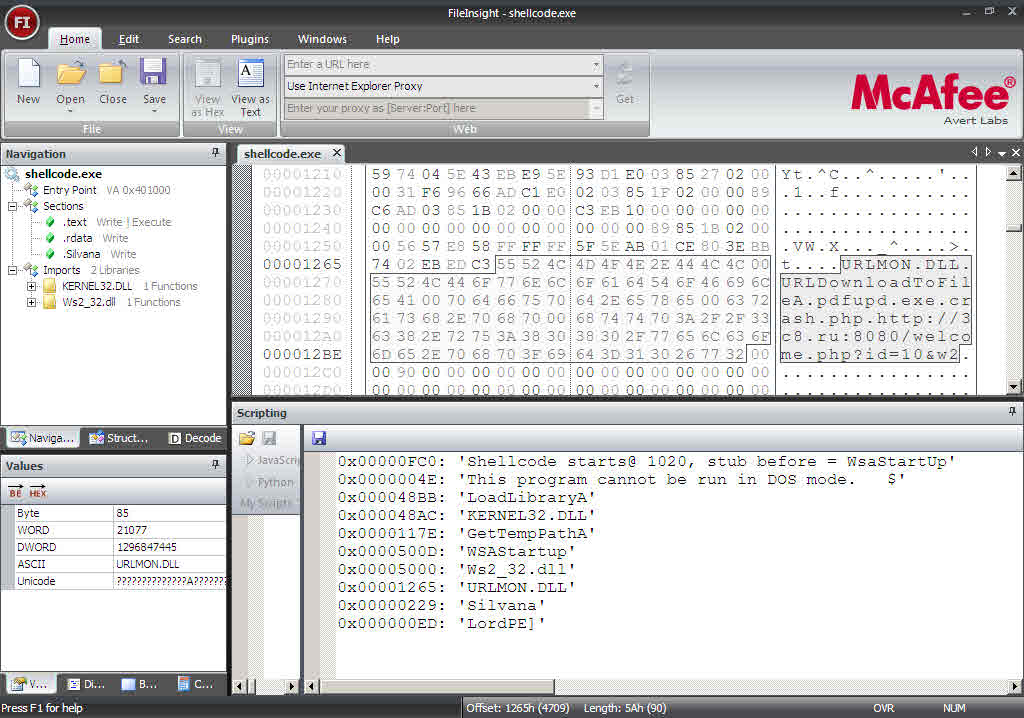Click Open button's dropdown arrow
Image resolution: width=1024 pixels, height=718 pixels.
[70, 111]
